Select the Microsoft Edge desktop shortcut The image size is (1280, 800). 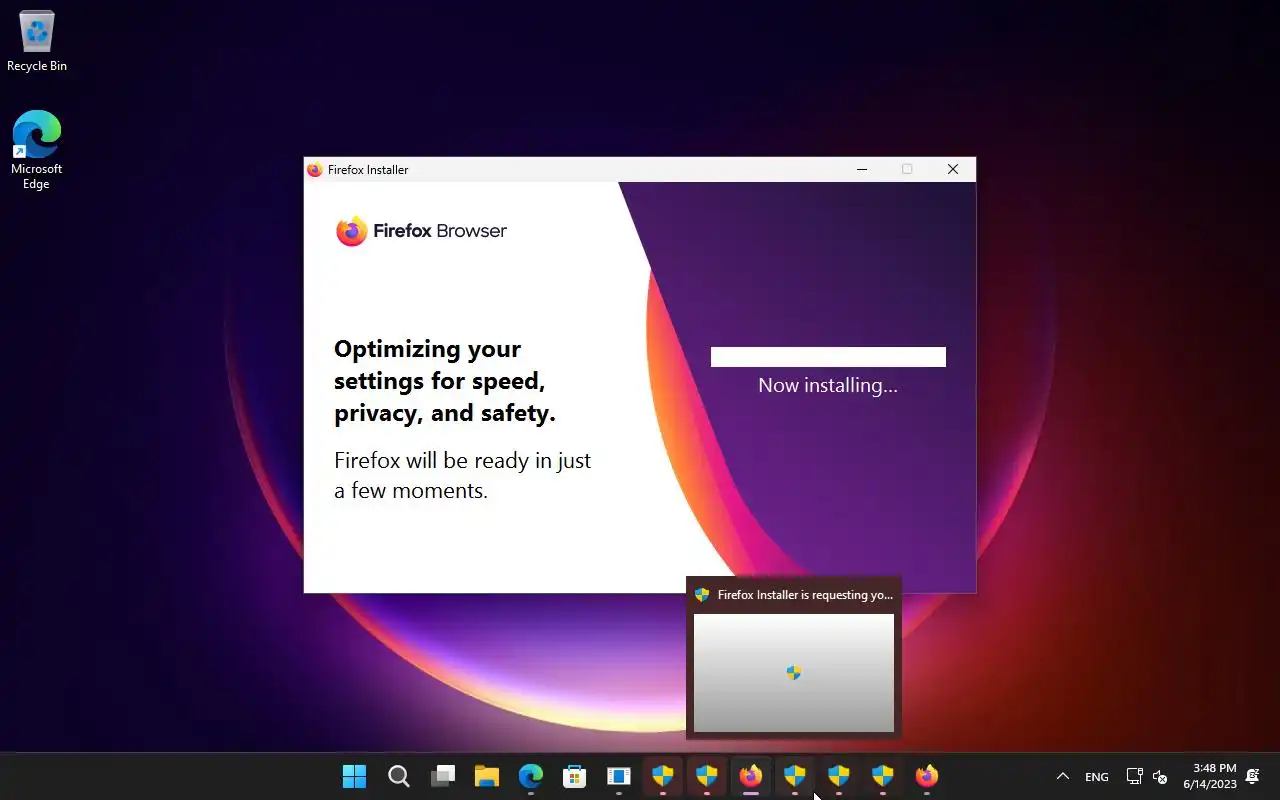(x=37, y=150)
